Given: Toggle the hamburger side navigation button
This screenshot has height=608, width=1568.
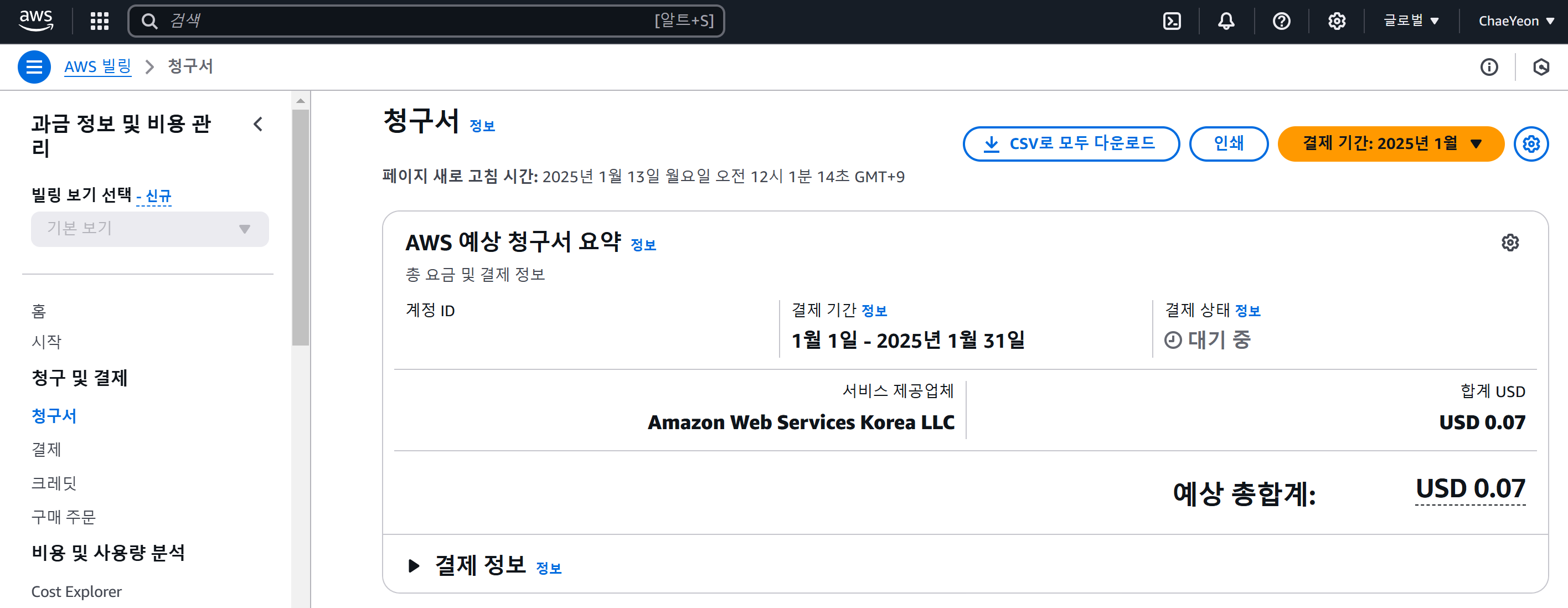Looking at the screenshot, I should click(x=34, y=66).
